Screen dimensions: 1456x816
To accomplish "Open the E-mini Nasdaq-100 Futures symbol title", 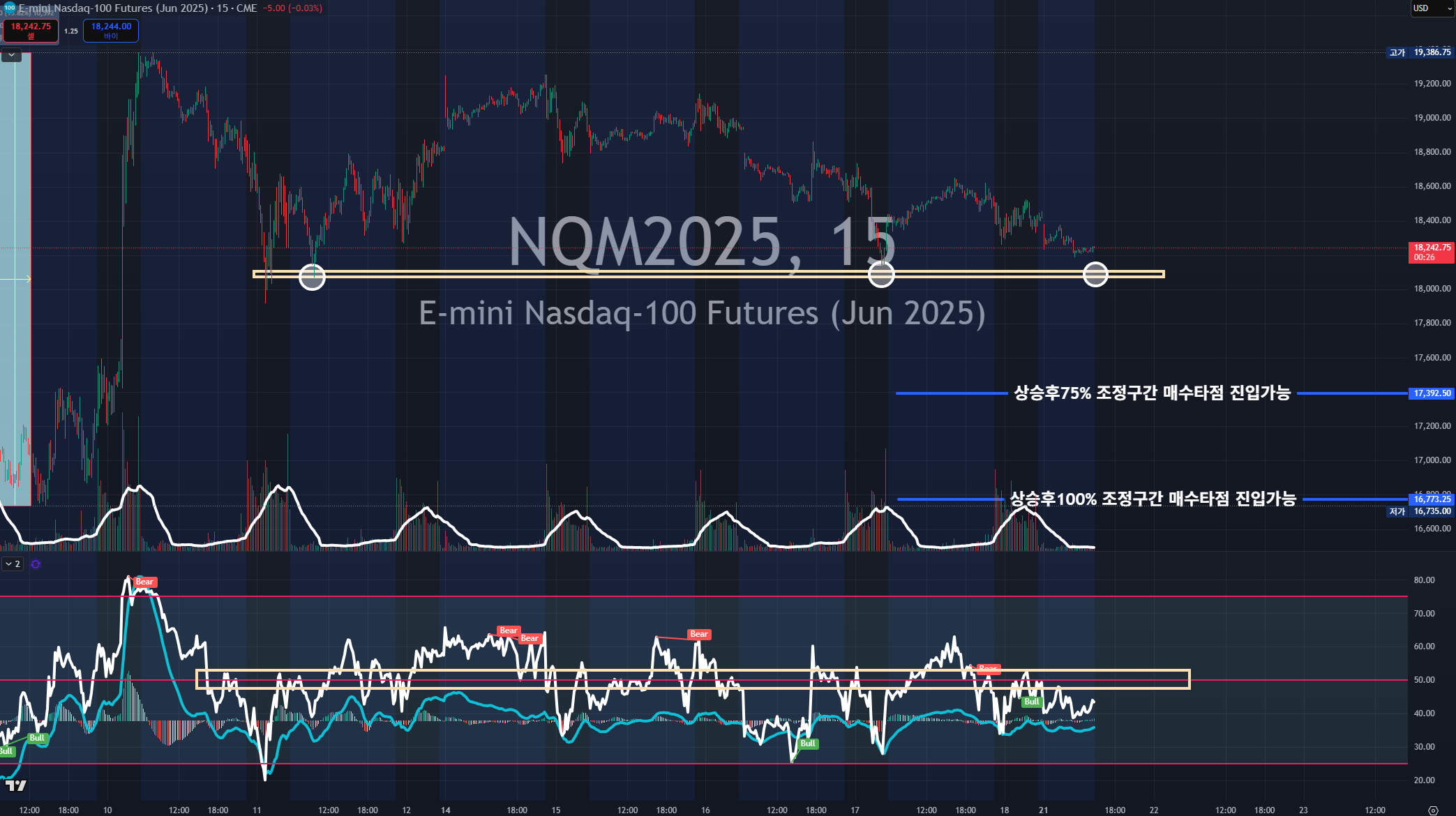I will pos(137,8).
